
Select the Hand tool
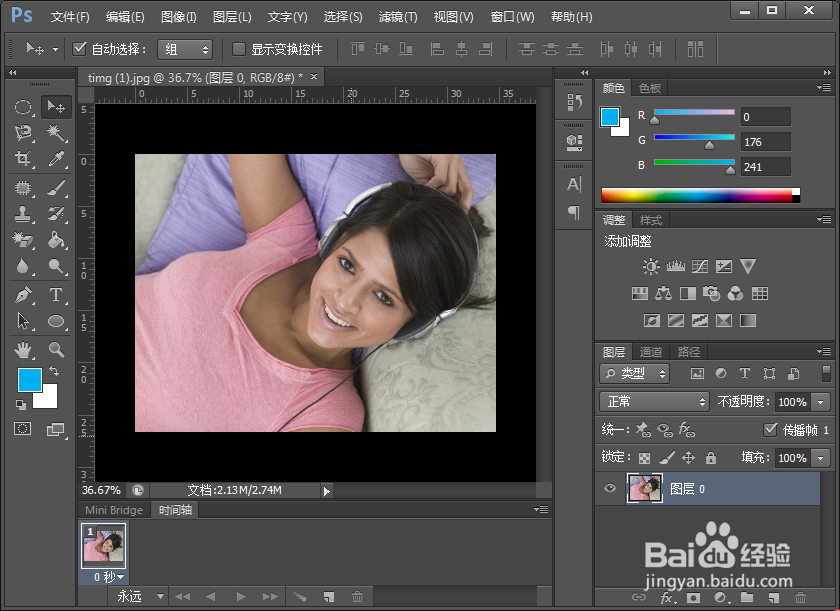23,350
